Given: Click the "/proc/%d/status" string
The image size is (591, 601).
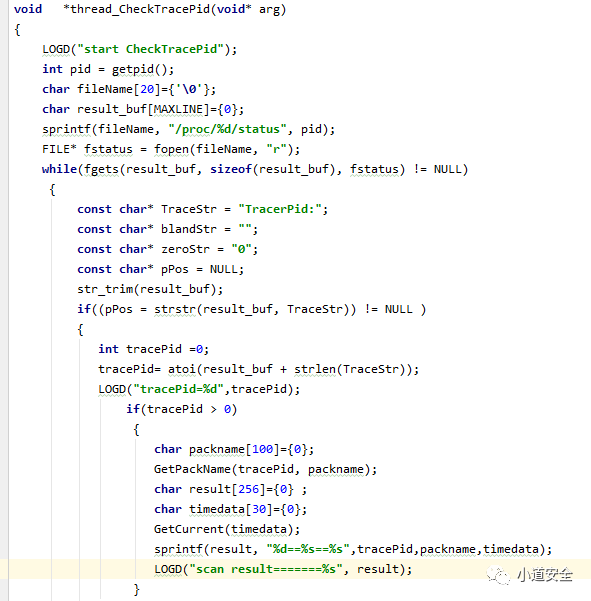Looking at the screenshot, I should [228, 129].
